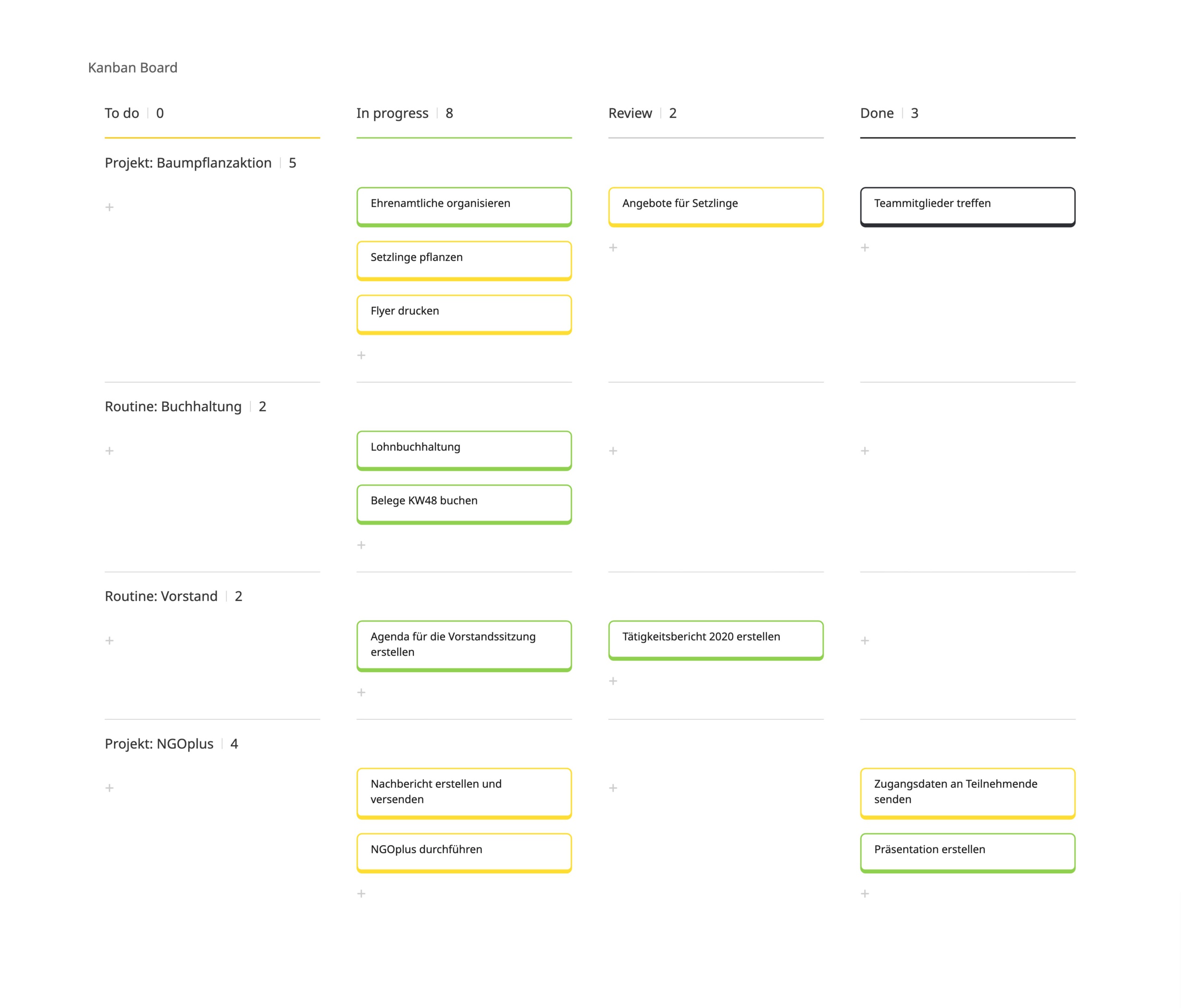1181x1008 pixels.
Task: Add card below Angebote für Setzlinge
Action: 613,248
